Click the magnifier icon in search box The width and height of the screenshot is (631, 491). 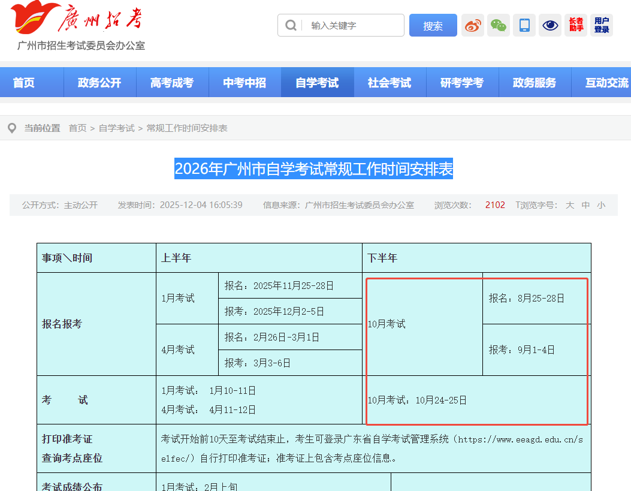291,26
